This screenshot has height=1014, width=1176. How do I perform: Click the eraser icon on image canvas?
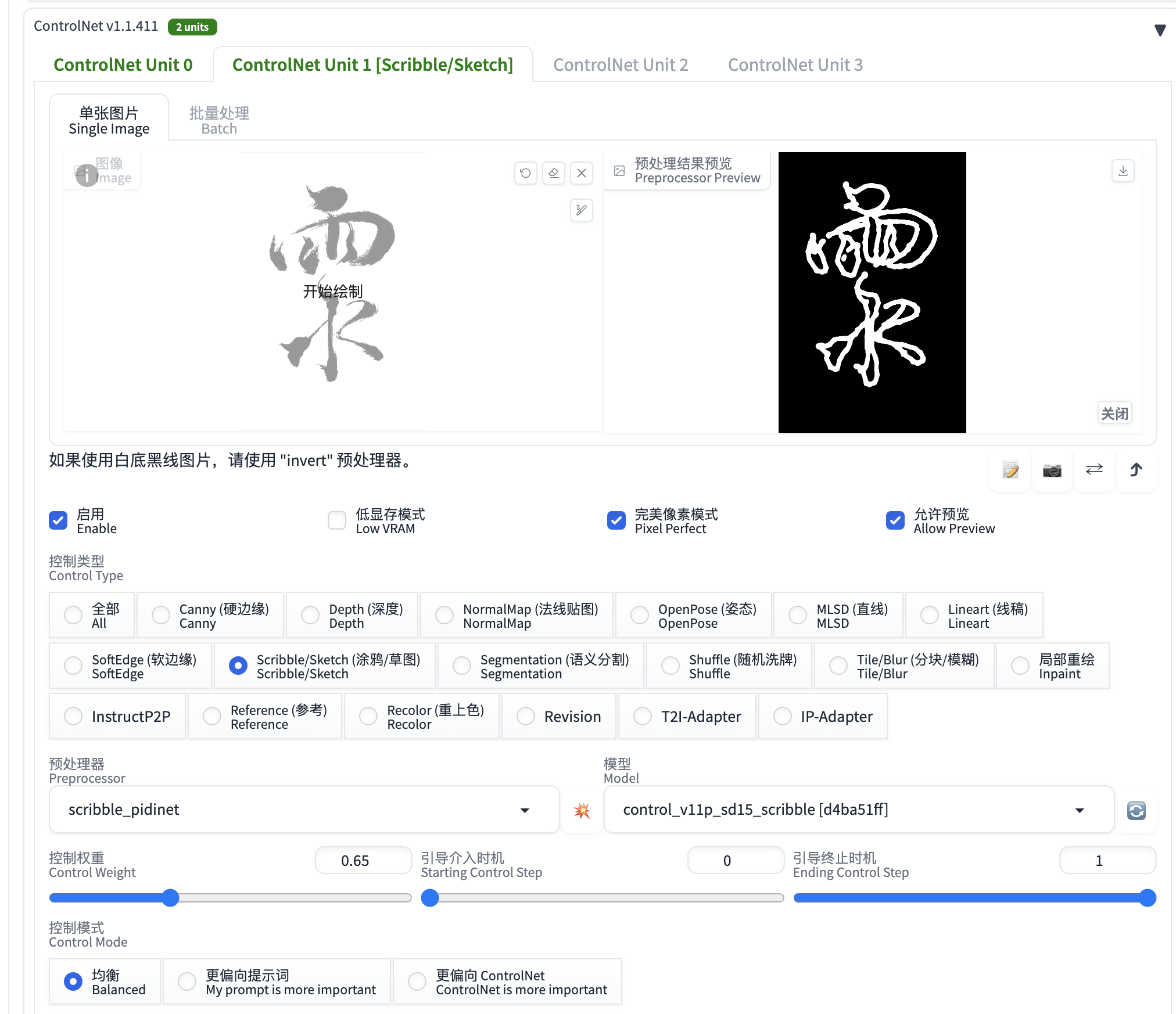click(553, 173)
